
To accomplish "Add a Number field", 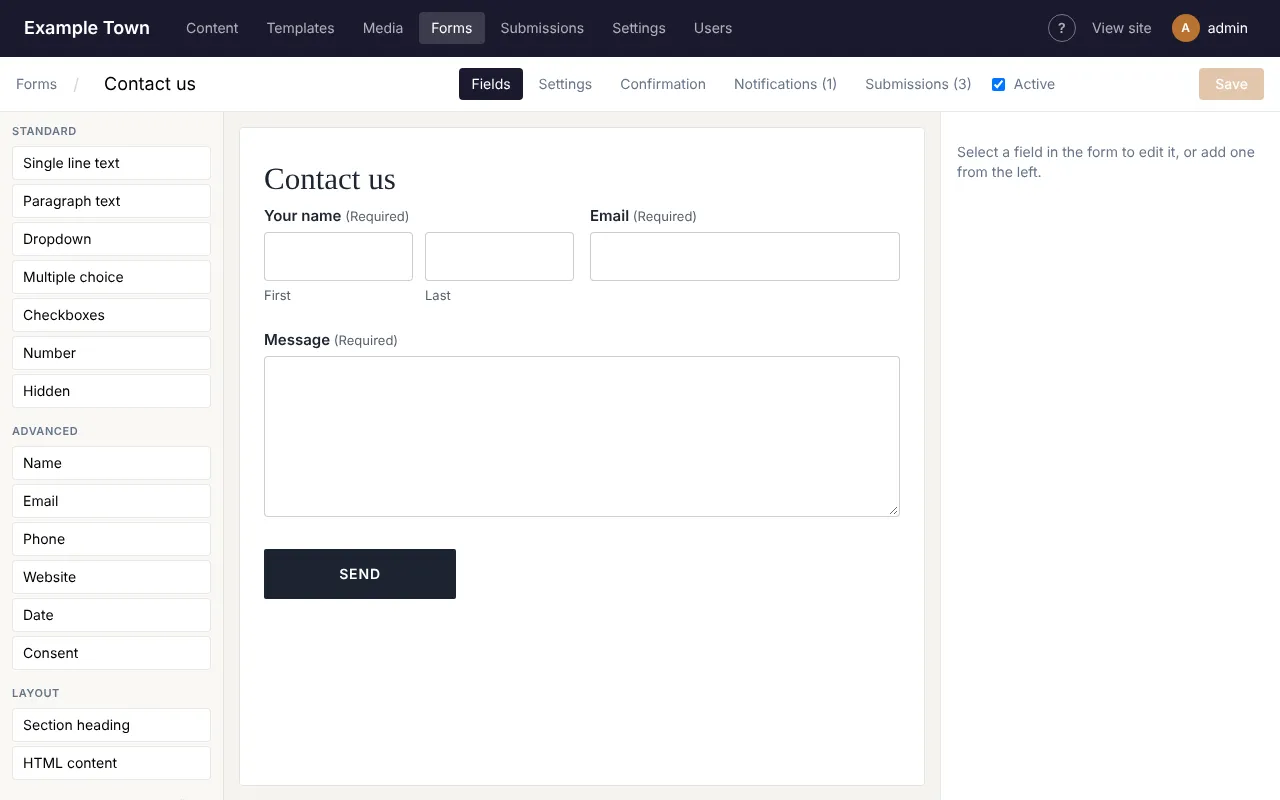I will click(111, 353).
